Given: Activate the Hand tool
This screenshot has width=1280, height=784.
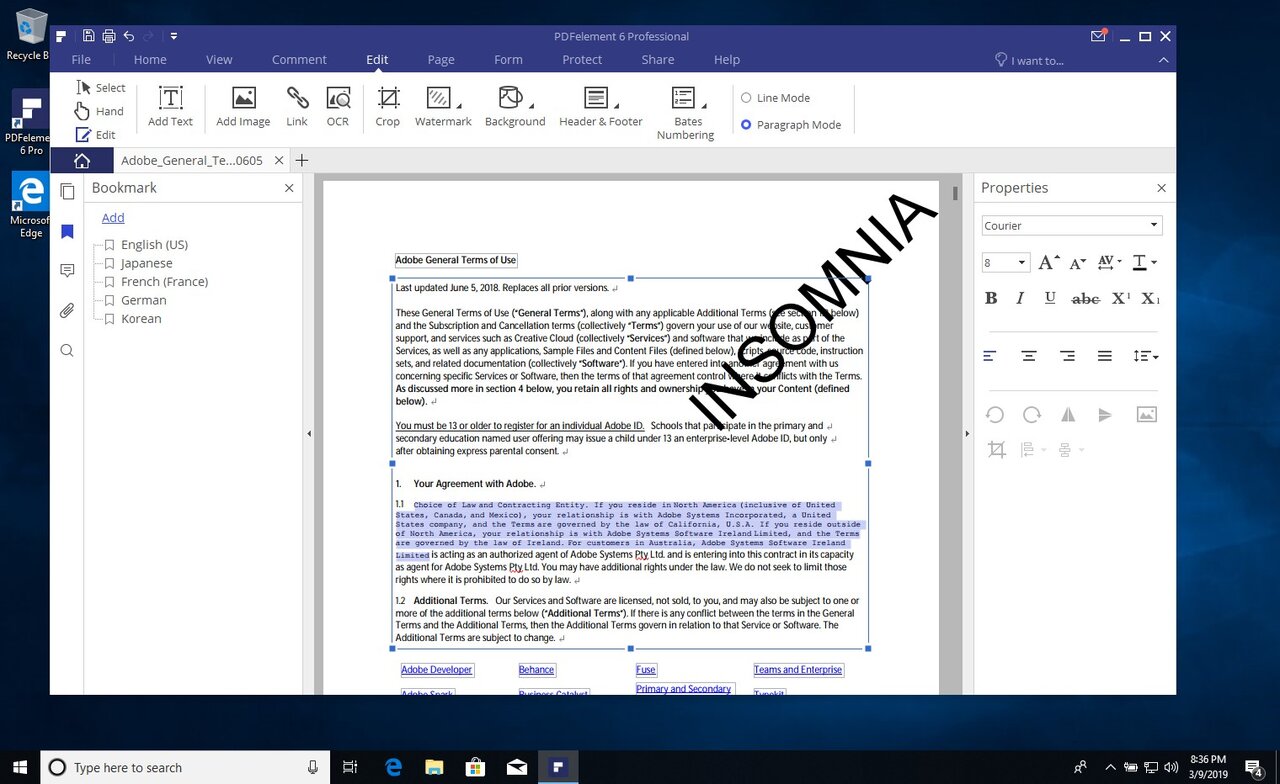Looking at the screenshot, I should (x=99, y=111).
